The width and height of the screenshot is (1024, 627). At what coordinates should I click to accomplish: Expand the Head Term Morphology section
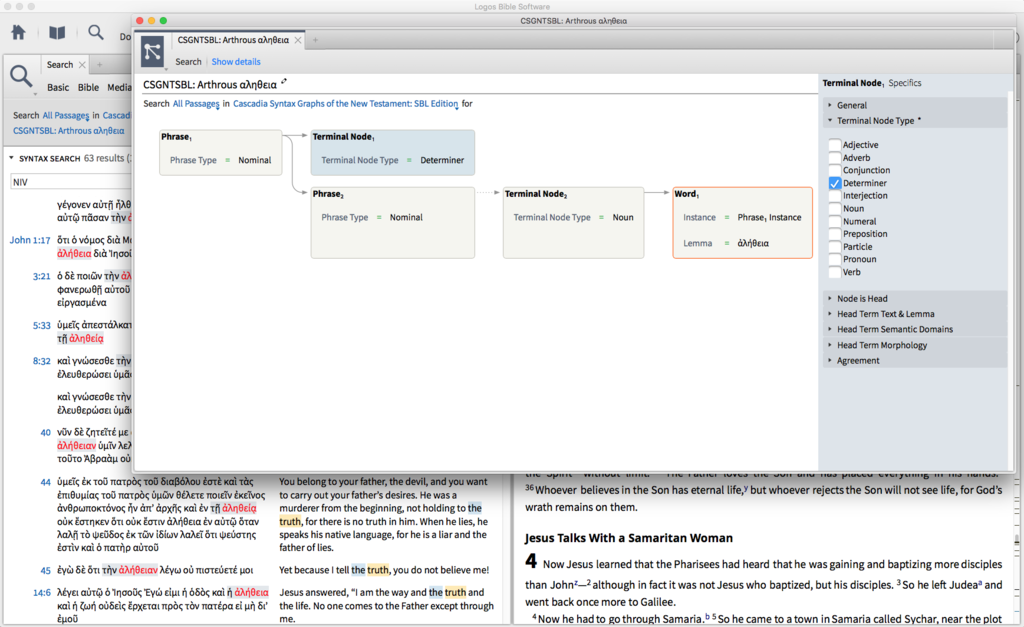pos(830,345)
